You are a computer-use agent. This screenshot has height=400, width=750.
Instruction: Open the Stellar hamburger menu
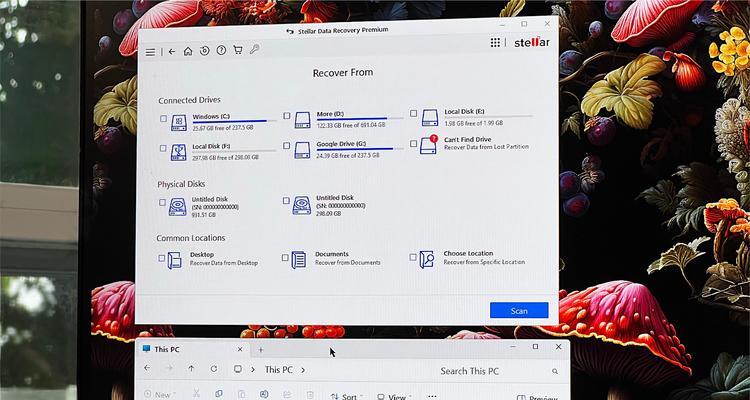coord(150,53)
